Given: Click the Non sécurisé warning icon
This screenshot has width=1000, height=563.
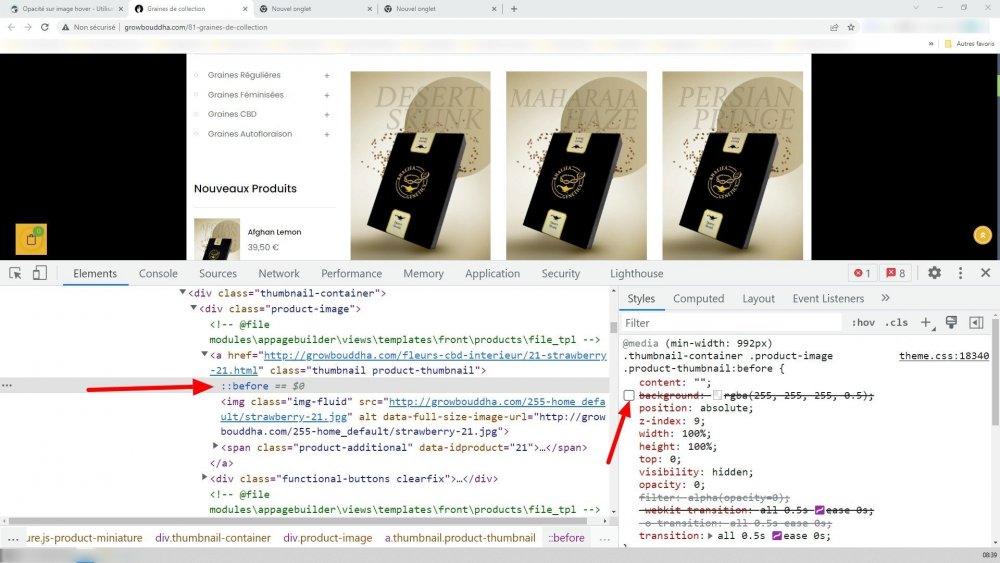Looking at the screenshot, I should coord(65,27).
